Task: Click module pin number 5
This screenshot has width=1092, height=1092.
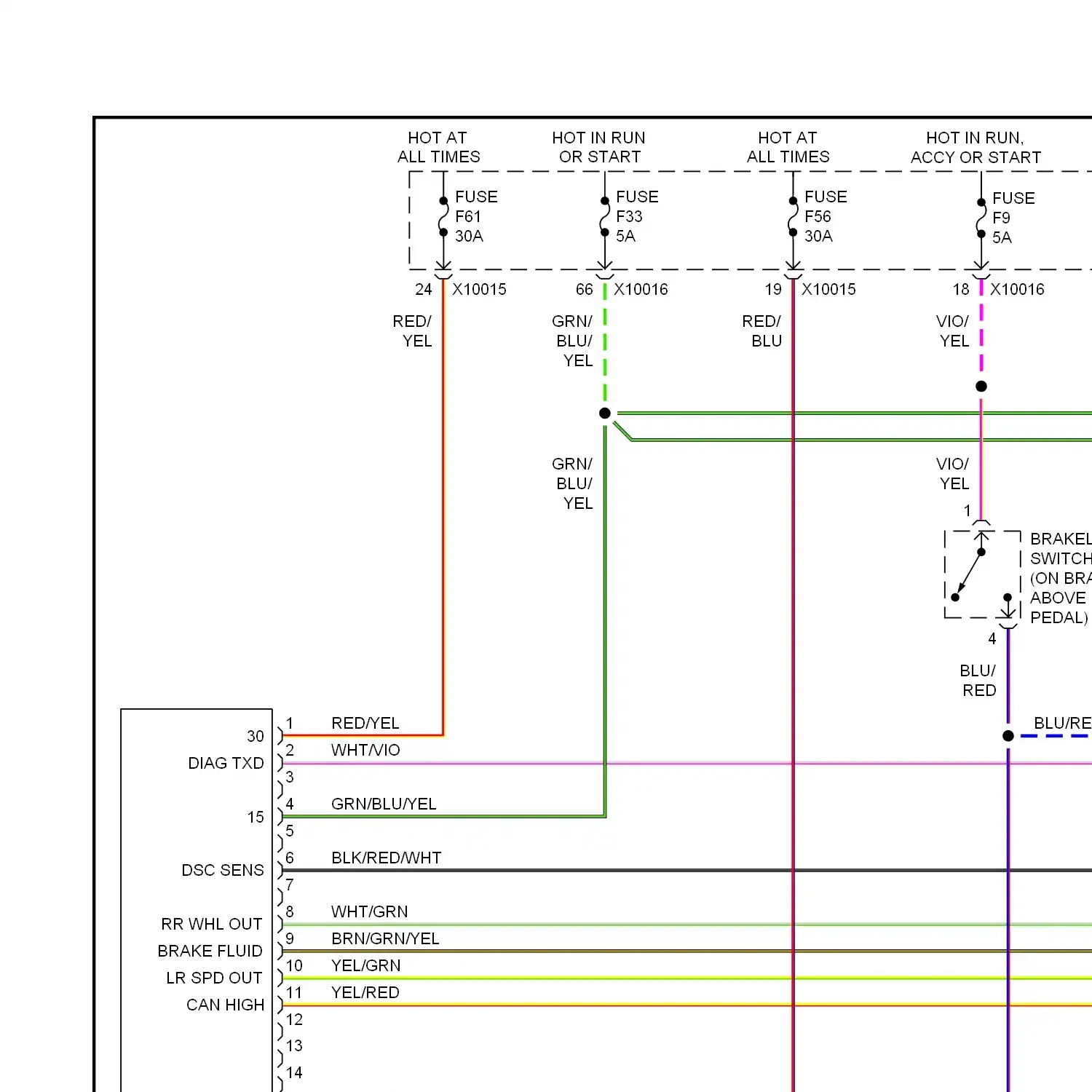Action: point(290,831)
